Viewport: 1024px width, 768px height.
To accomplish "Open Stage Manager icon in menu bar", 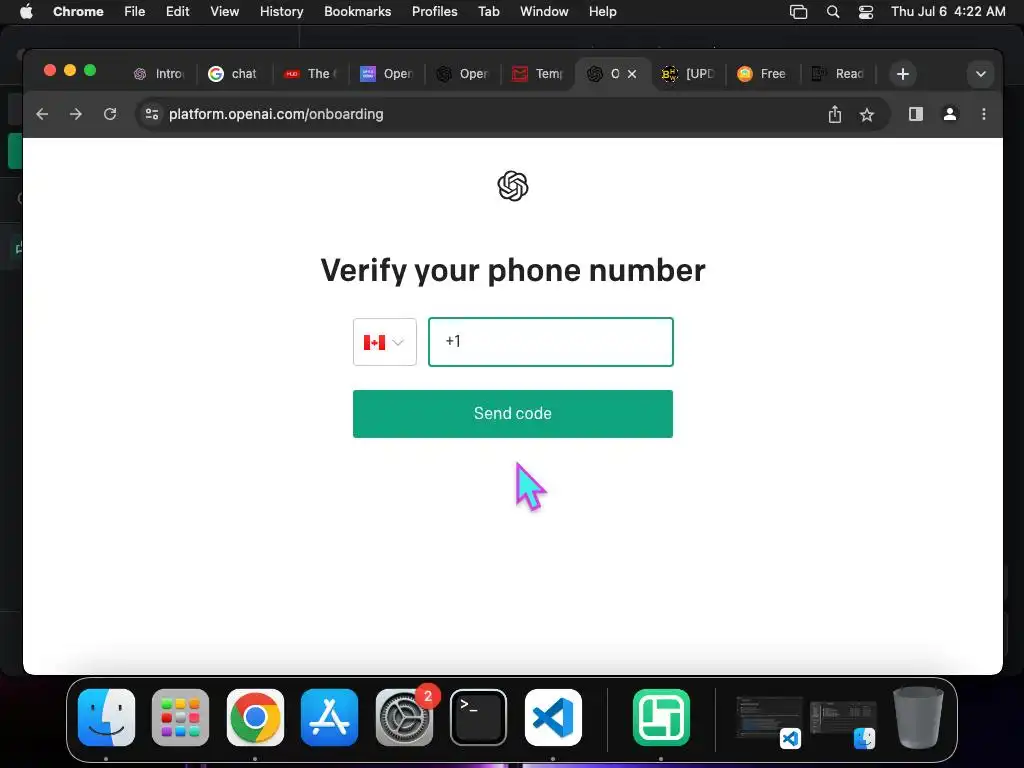I will click(x=798, y=12).
